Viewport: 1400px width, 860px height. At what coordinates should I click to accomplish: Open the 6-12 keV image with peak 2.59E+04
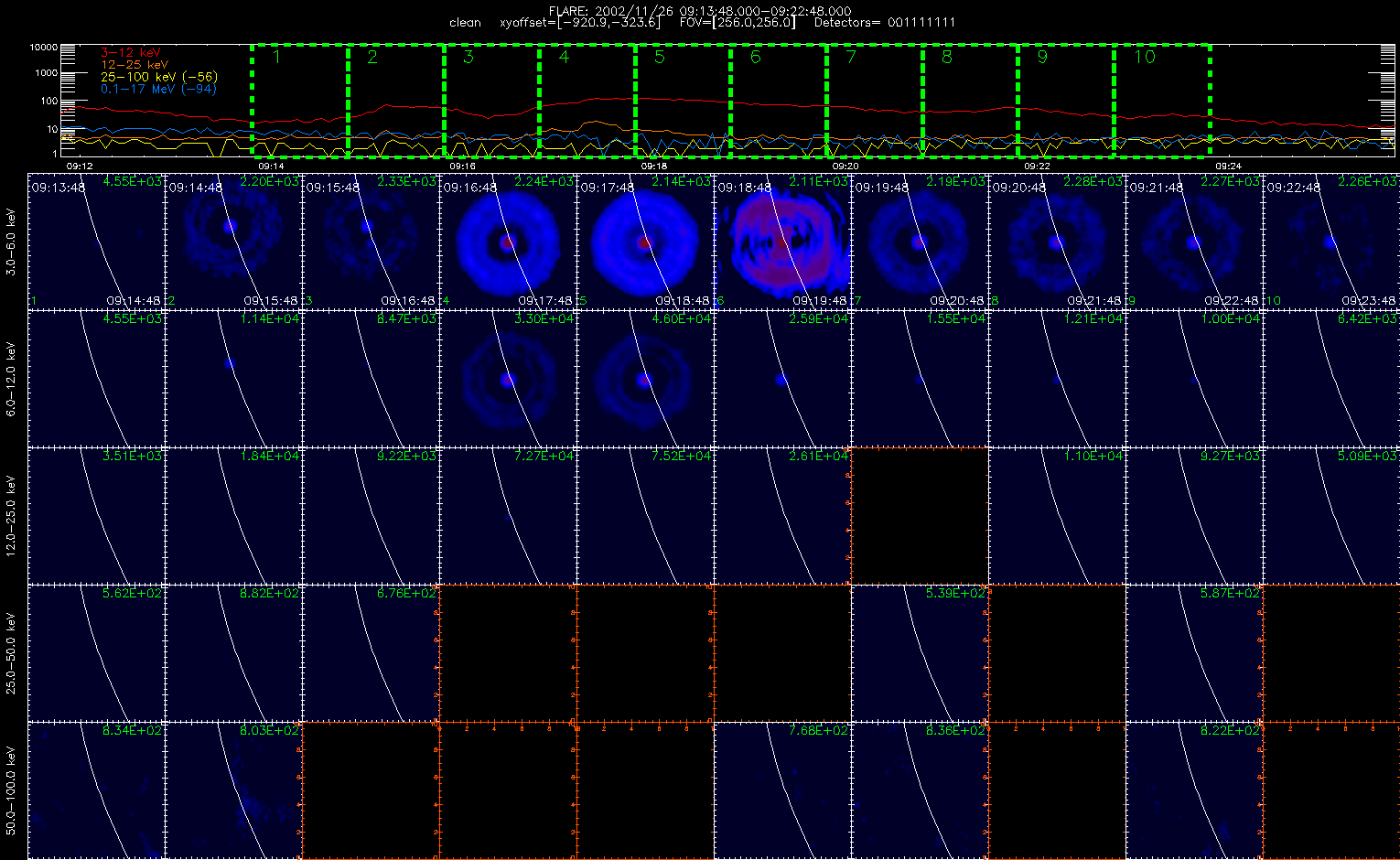(782, 379)
